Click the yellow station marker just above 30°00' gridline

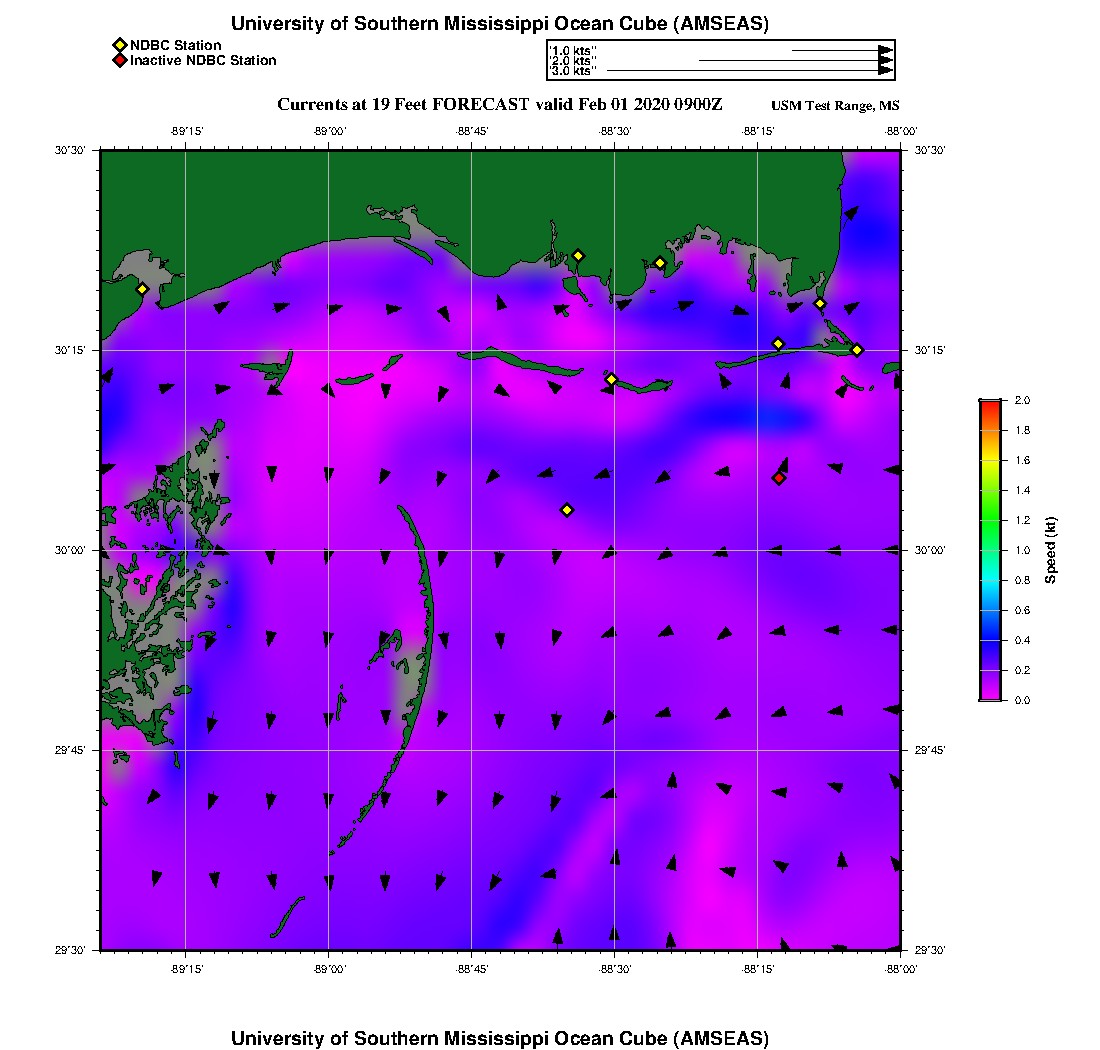[567, 510]
